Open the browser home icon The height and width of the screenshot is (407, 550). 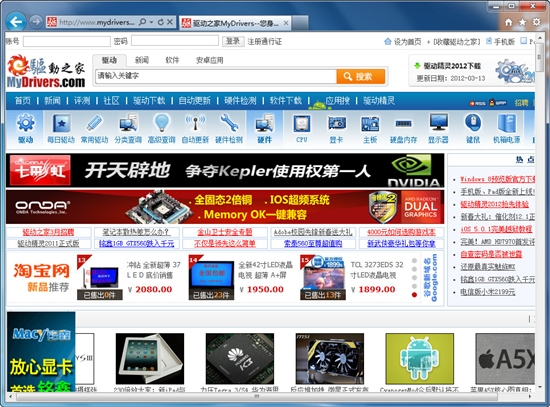(508, 22)
